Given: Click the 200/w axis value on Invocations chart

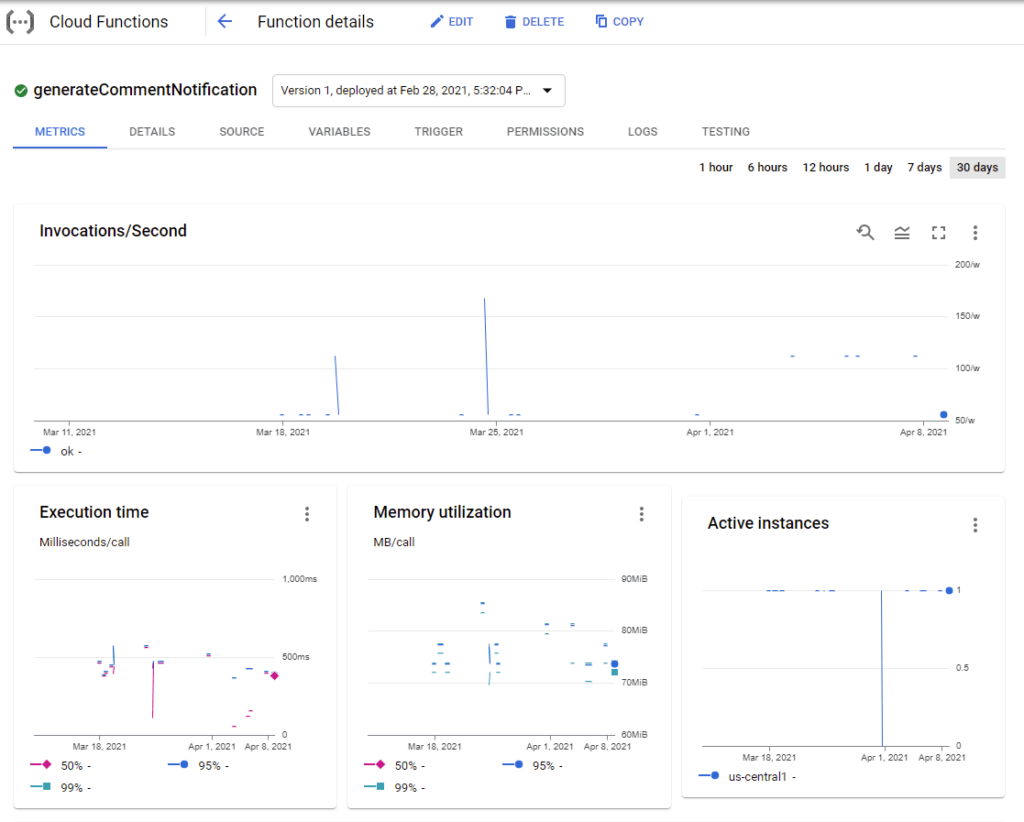Looking at the screenshot, I should 967,264.
